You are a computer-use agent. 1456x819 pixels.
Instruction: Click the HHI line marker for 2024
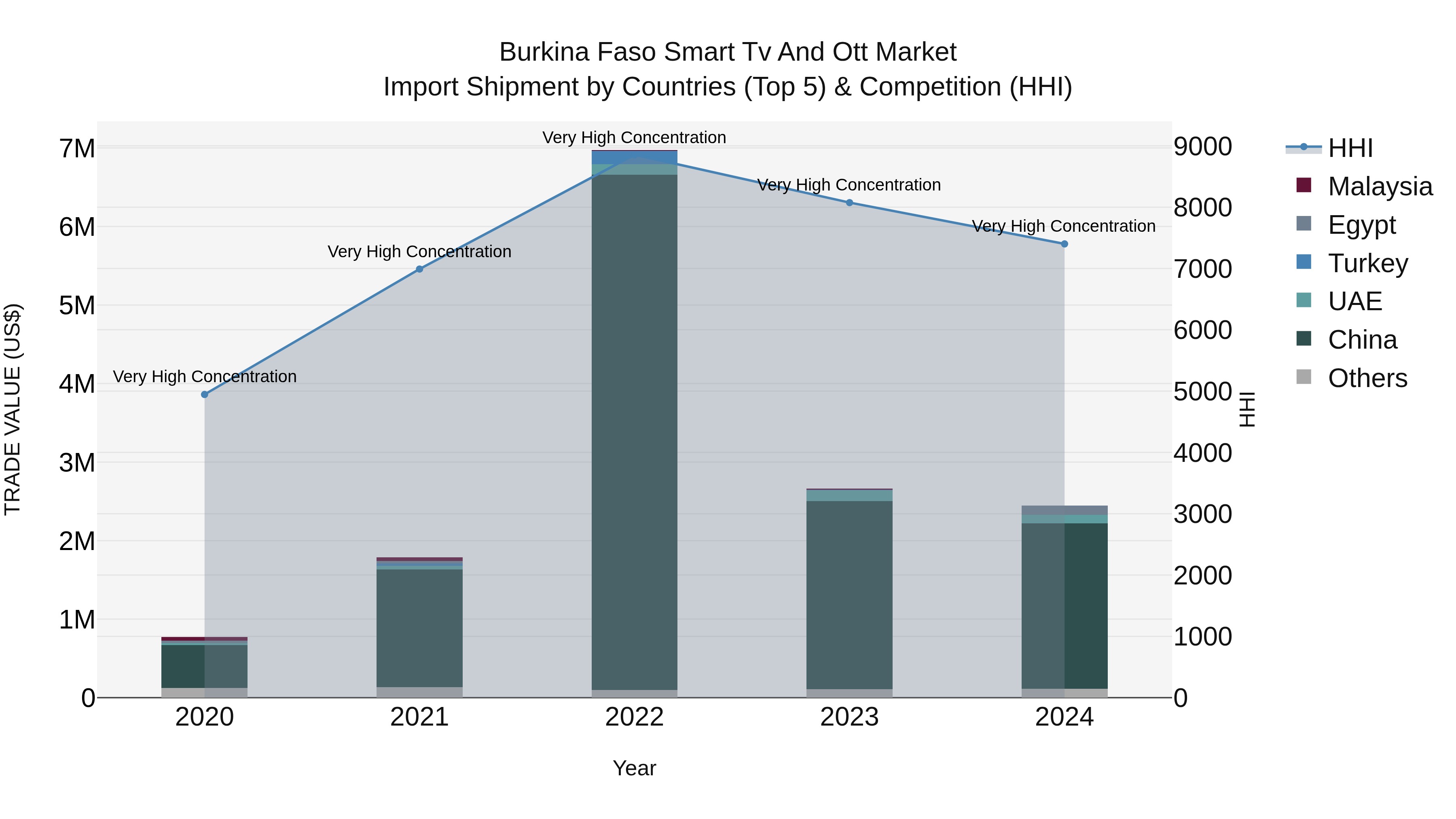tap(1064, 244)
